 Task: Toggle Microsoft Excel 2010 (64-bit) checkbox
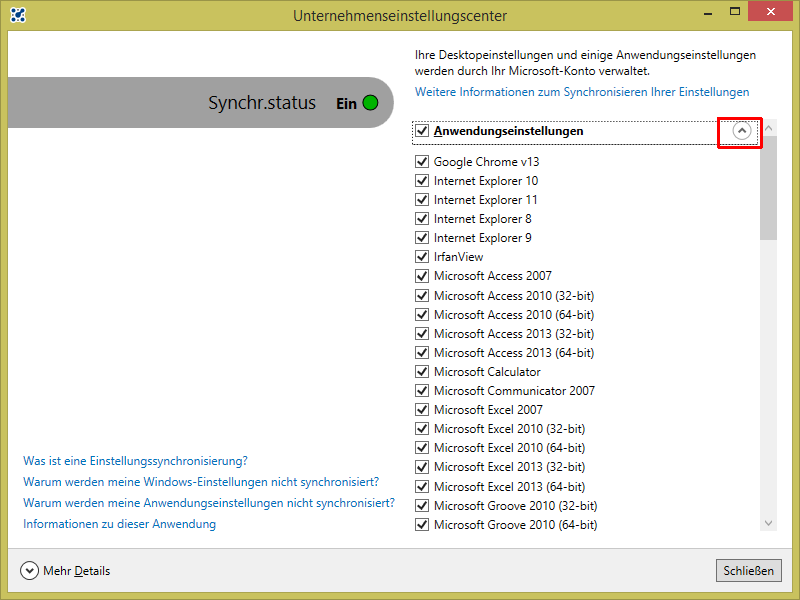click(x=422, y=448)
